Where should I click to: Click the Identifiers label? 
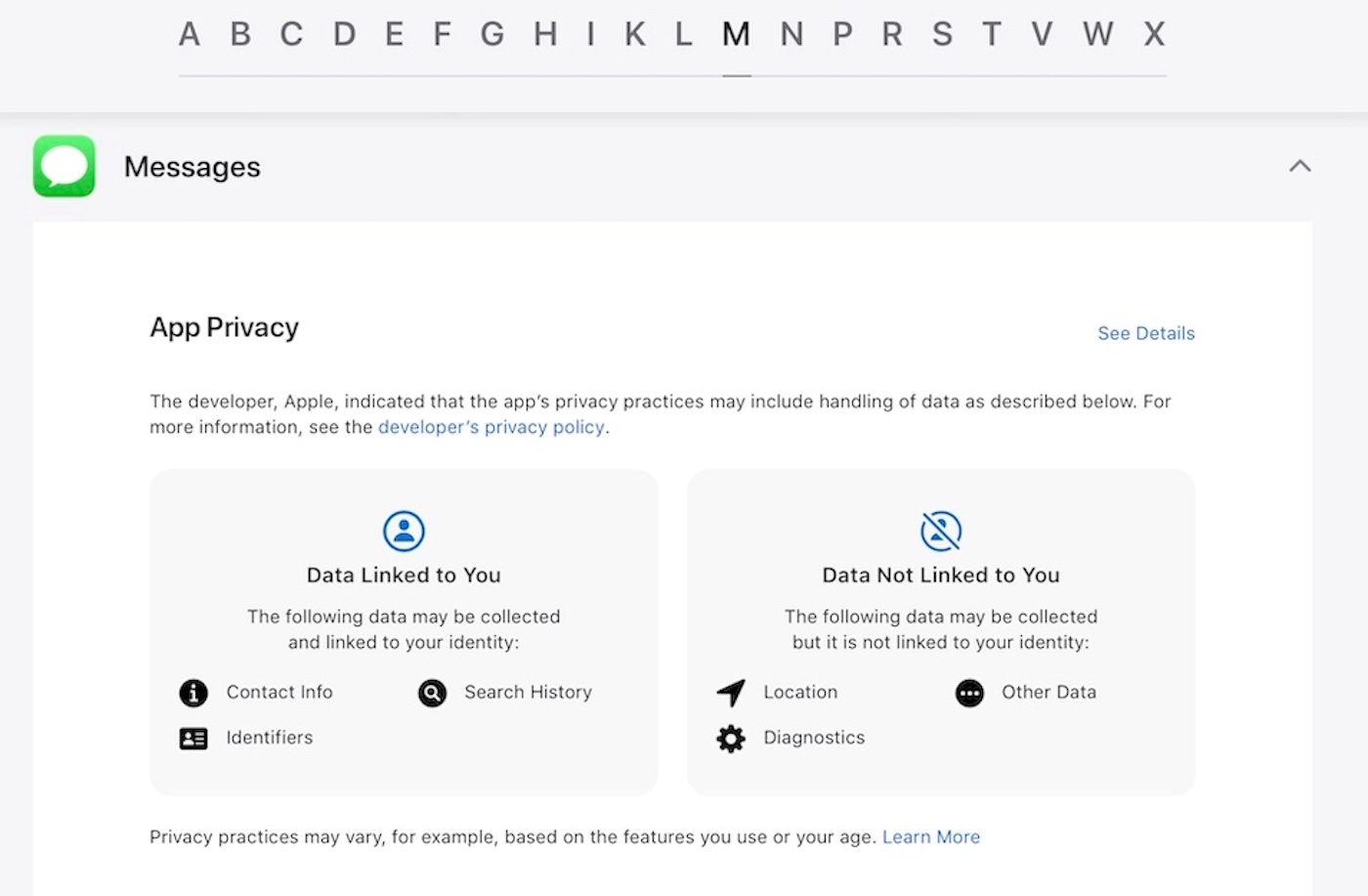270,738
